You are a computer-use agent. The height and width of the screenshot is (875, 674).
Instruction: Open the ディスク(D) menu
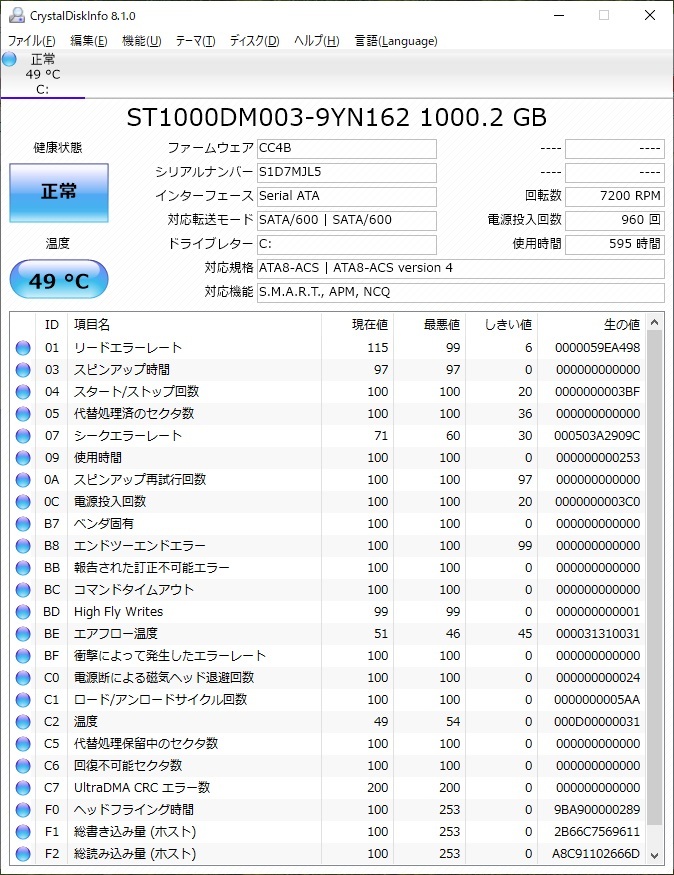[254, 41]
